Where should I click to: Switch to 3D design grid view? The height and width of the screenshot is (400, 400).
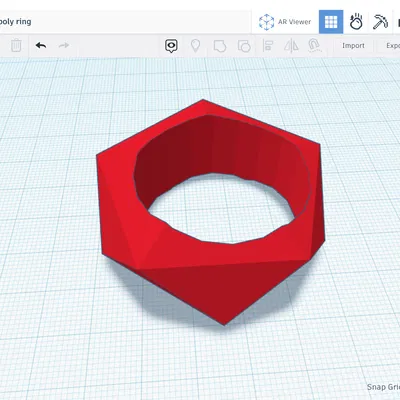[331, 22]
